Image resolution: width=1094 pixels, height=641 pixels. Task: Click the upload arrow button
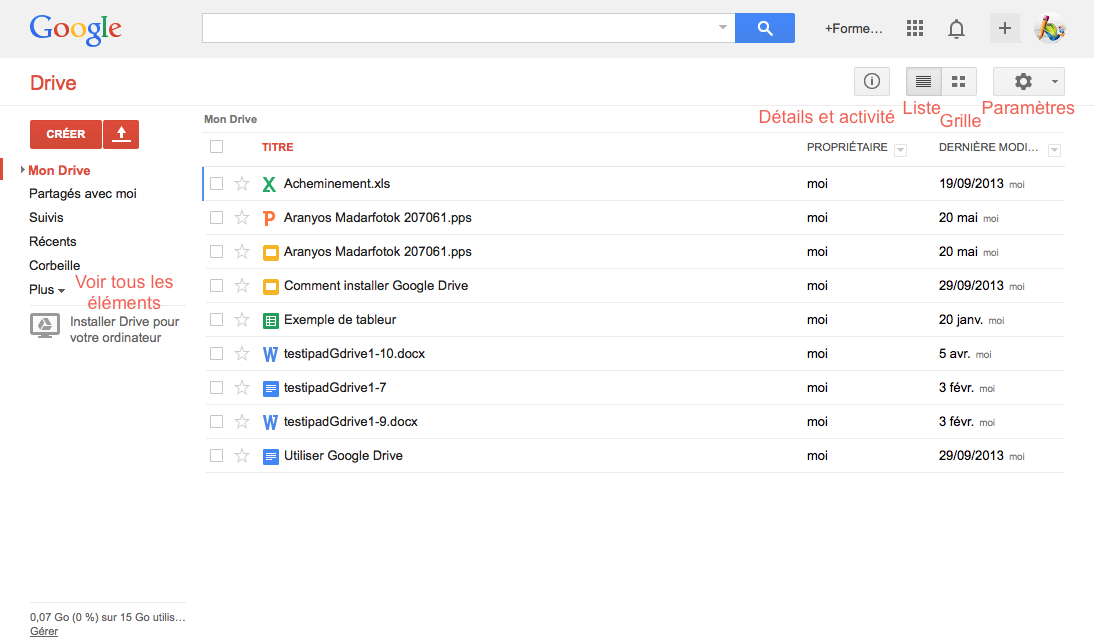pos(121,134)
